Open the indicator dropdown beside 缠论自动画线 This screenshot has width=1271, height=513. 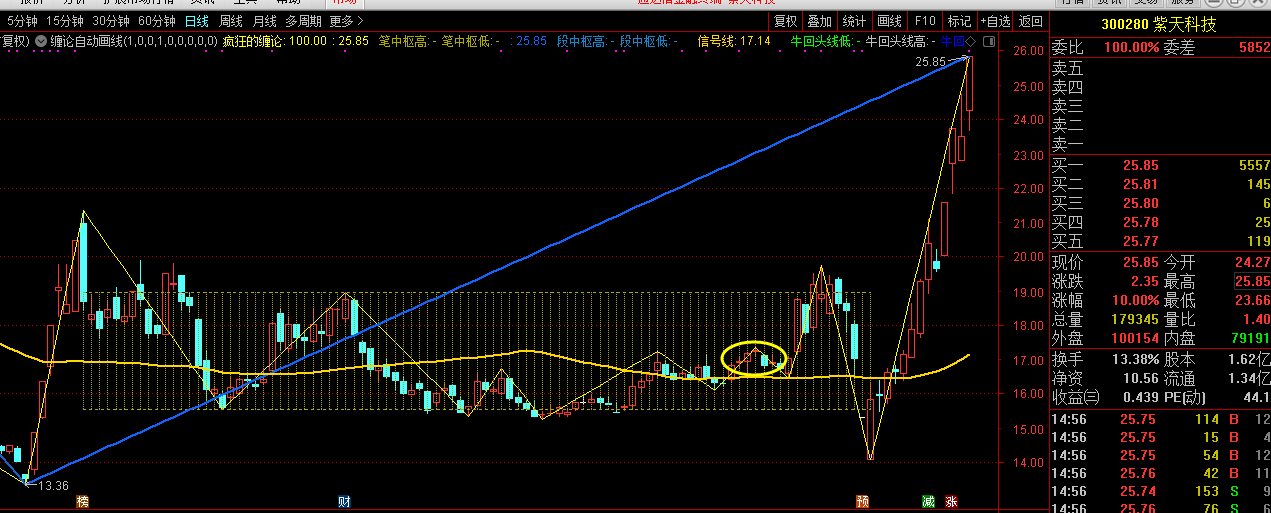point(40,41)
